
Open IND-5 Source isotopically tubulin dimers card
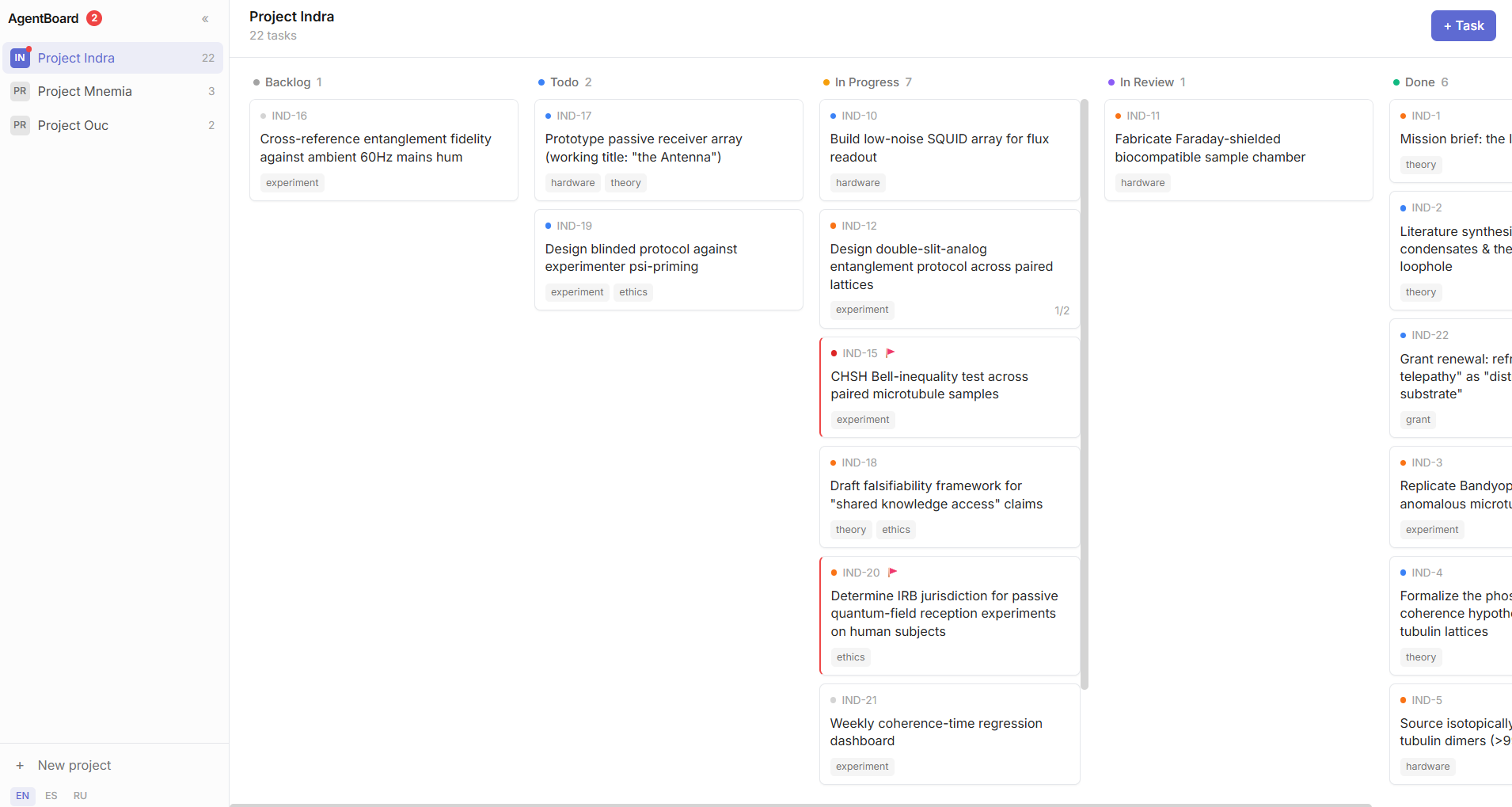coord(1451,734)
